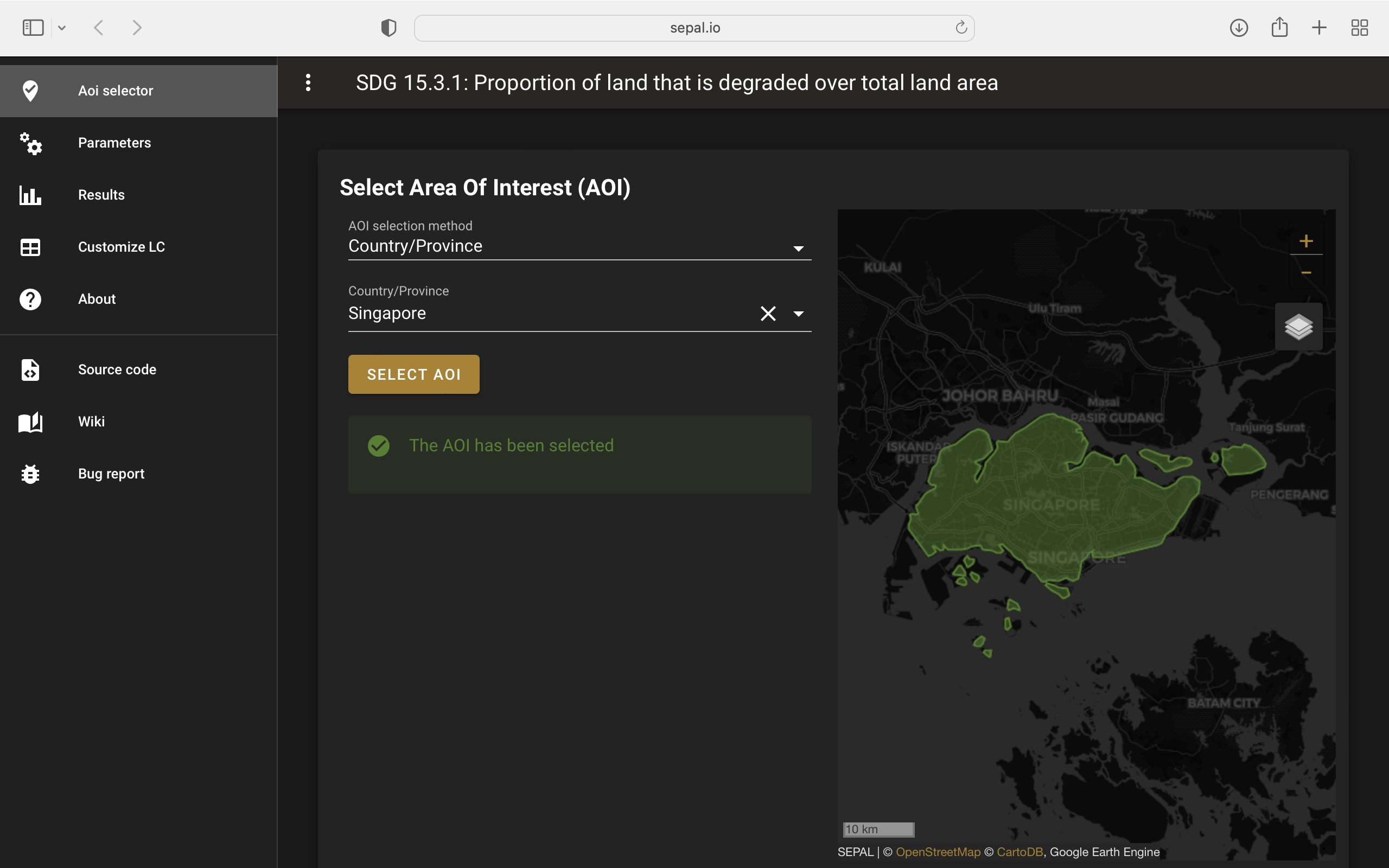The image size is (1389, 868).
Task: Clear the Singapore country selection
Action: pos(767,314)
